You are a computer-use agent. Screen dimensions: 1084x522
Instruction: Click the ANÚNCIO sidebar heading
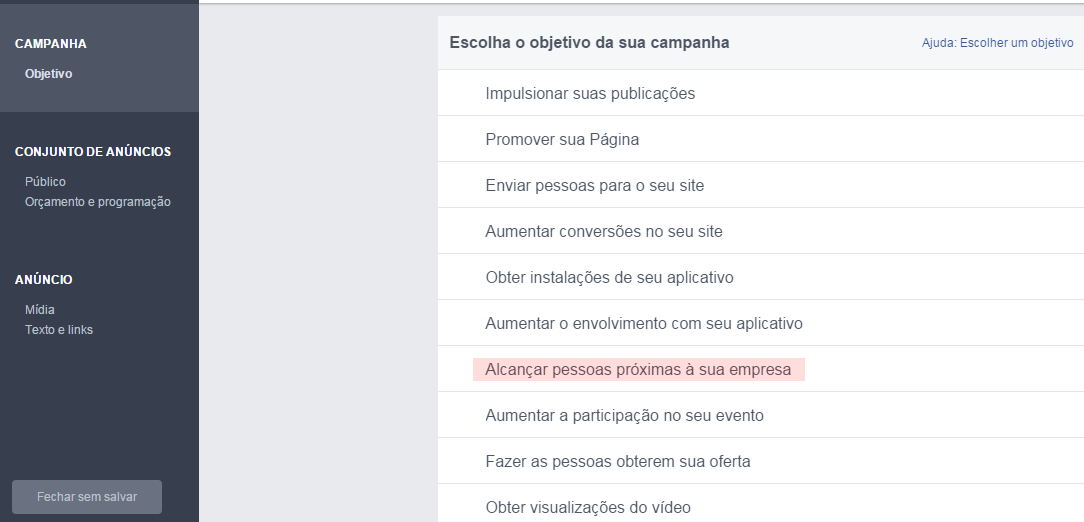pos(44,280)
